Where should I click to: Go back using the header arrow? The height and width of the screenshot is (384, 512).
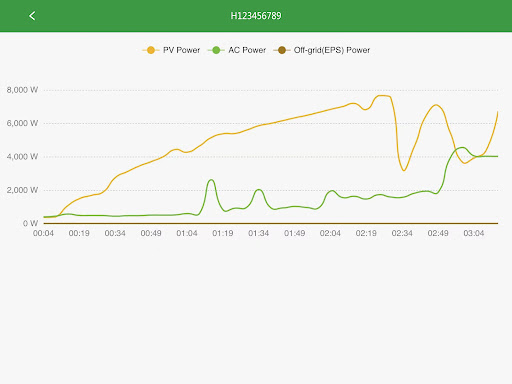coord(32,16)
